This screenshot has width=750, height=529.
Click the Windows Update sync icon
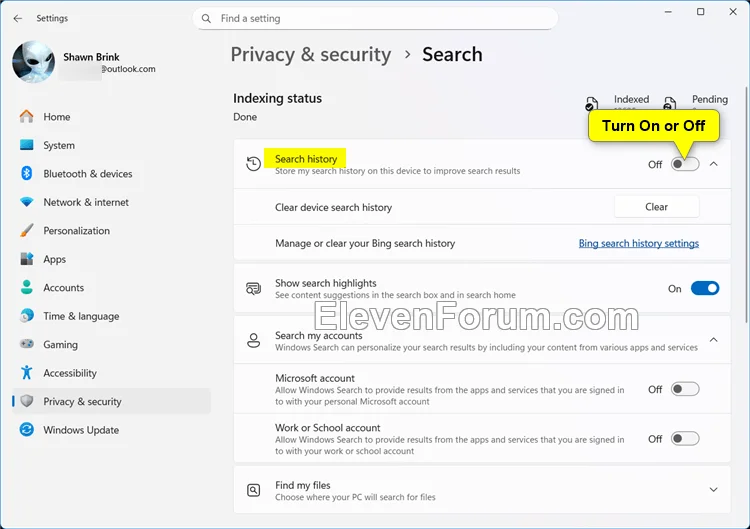pyautogui.click(x=27, y=430)
